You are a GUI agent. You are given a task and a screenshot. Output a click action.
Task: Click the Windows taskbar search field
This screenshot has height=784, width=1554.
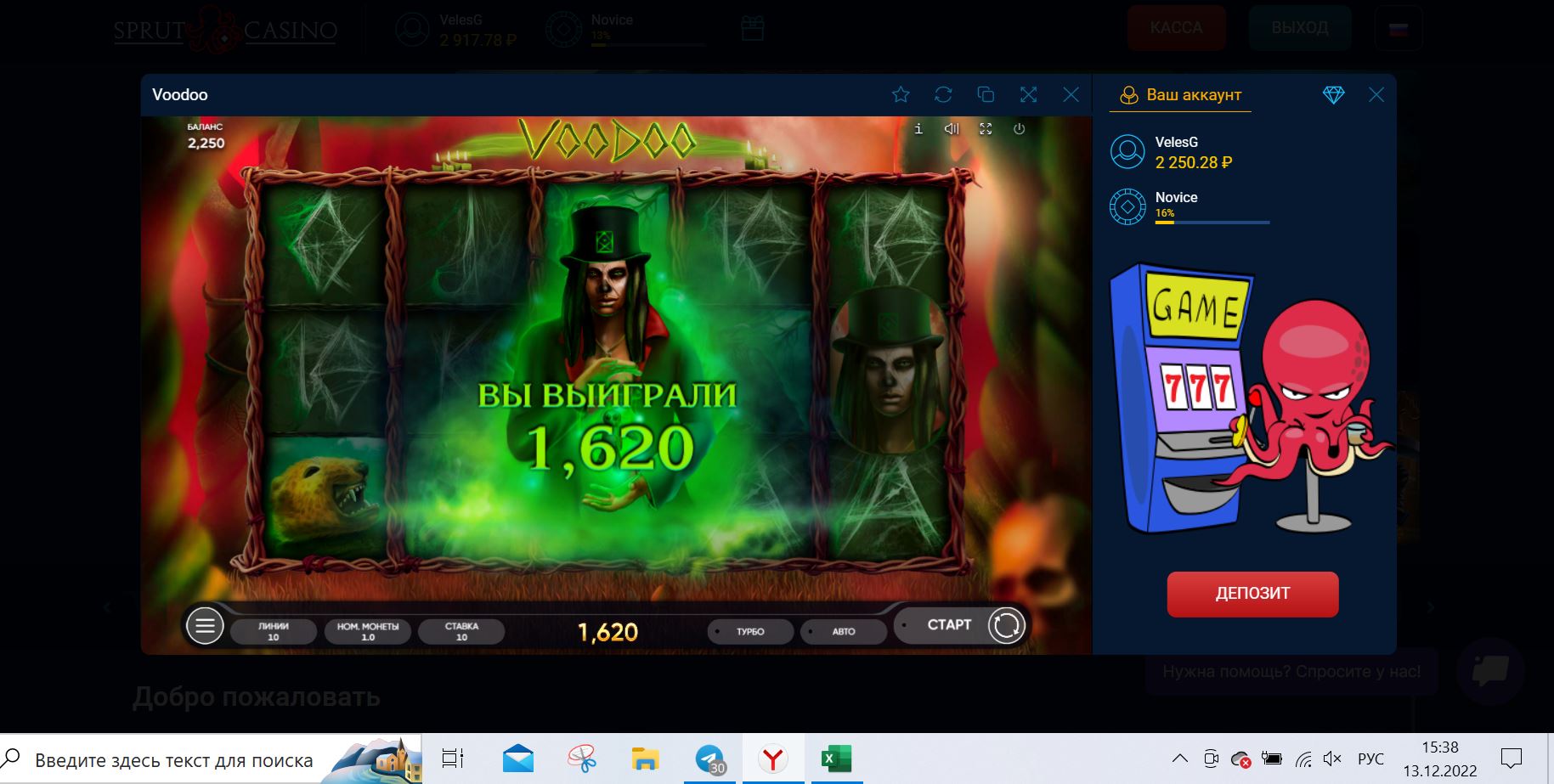point(174,760)
